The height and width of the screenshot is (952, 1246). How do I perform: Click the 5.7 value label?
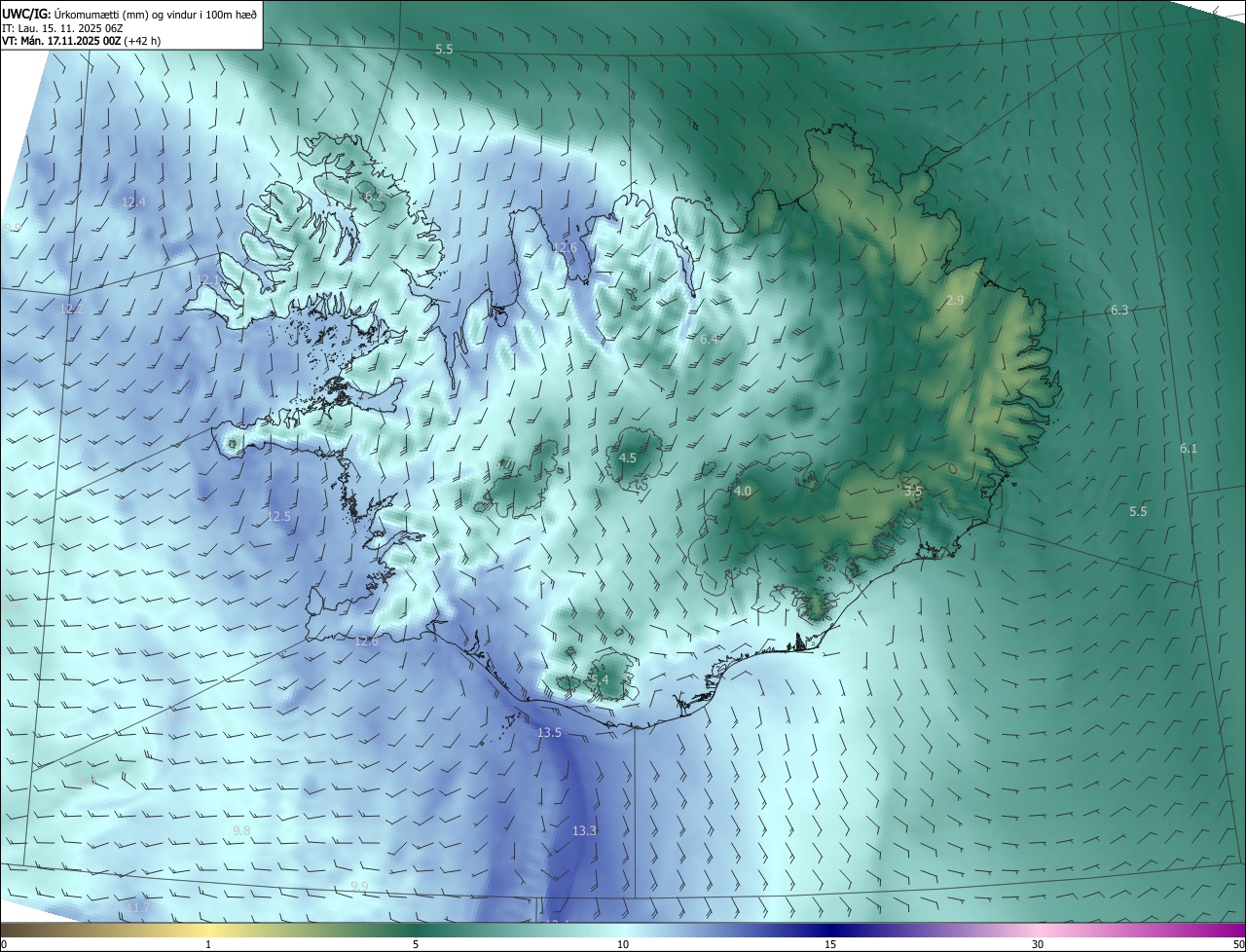[x=502, y=464]
